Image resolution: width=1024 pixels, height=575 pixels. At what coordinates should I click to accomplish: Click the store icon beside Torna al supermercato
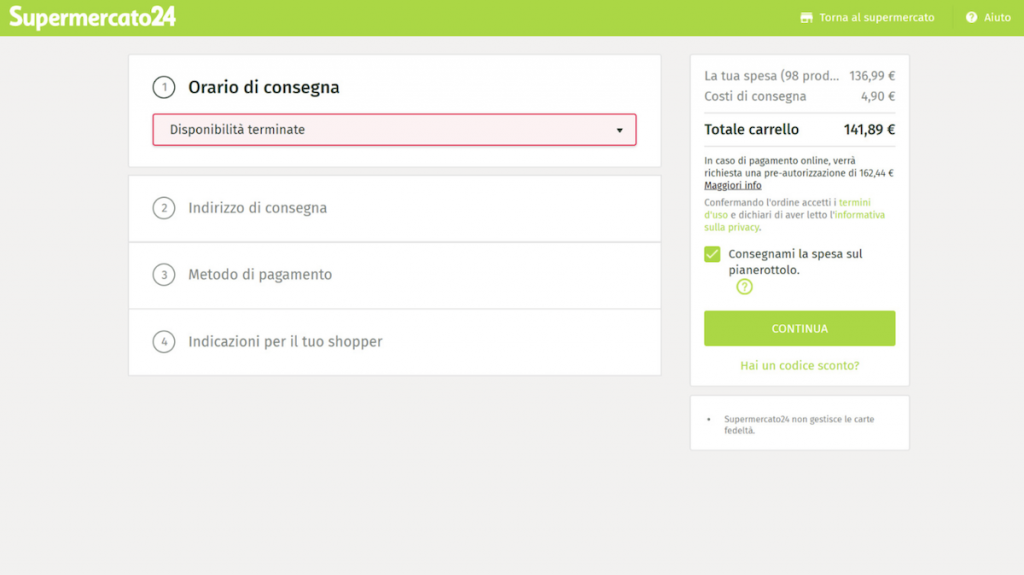pos(807,18)
